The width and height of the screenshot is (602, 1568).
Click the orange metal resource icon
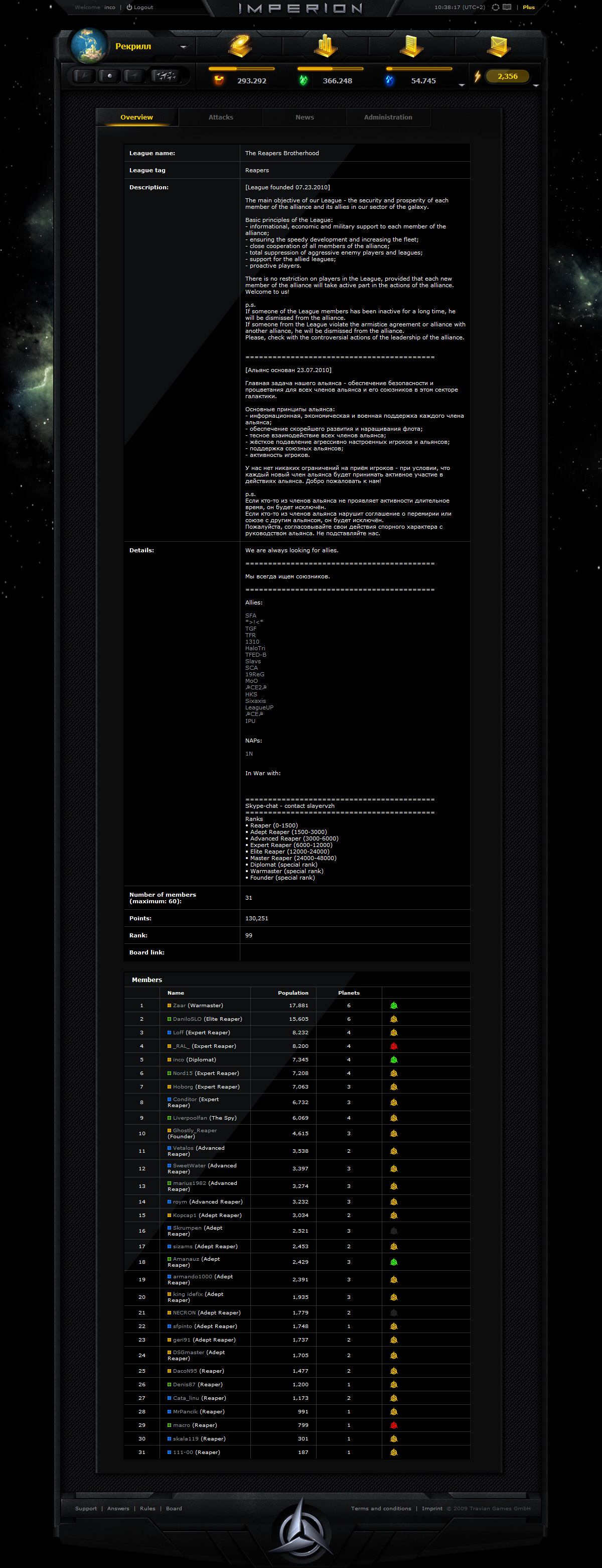click(x=219, y=80)
